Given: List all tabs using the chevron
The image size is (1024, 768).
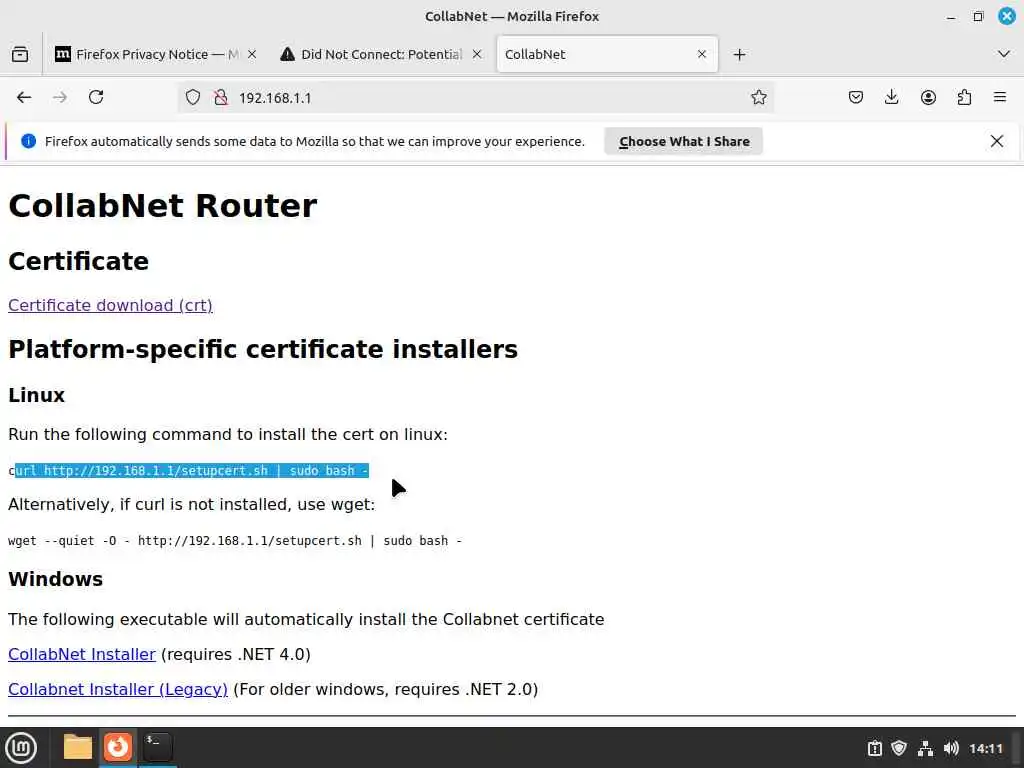Looking at the screenshot, I should pyautogui.click(x=1004, y=54).
